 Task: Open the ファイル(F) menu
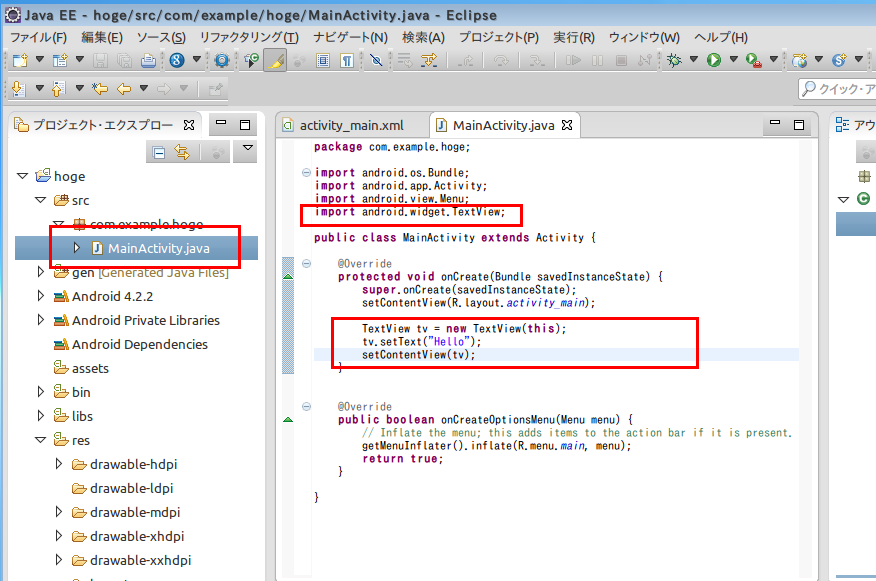(39, 37)
